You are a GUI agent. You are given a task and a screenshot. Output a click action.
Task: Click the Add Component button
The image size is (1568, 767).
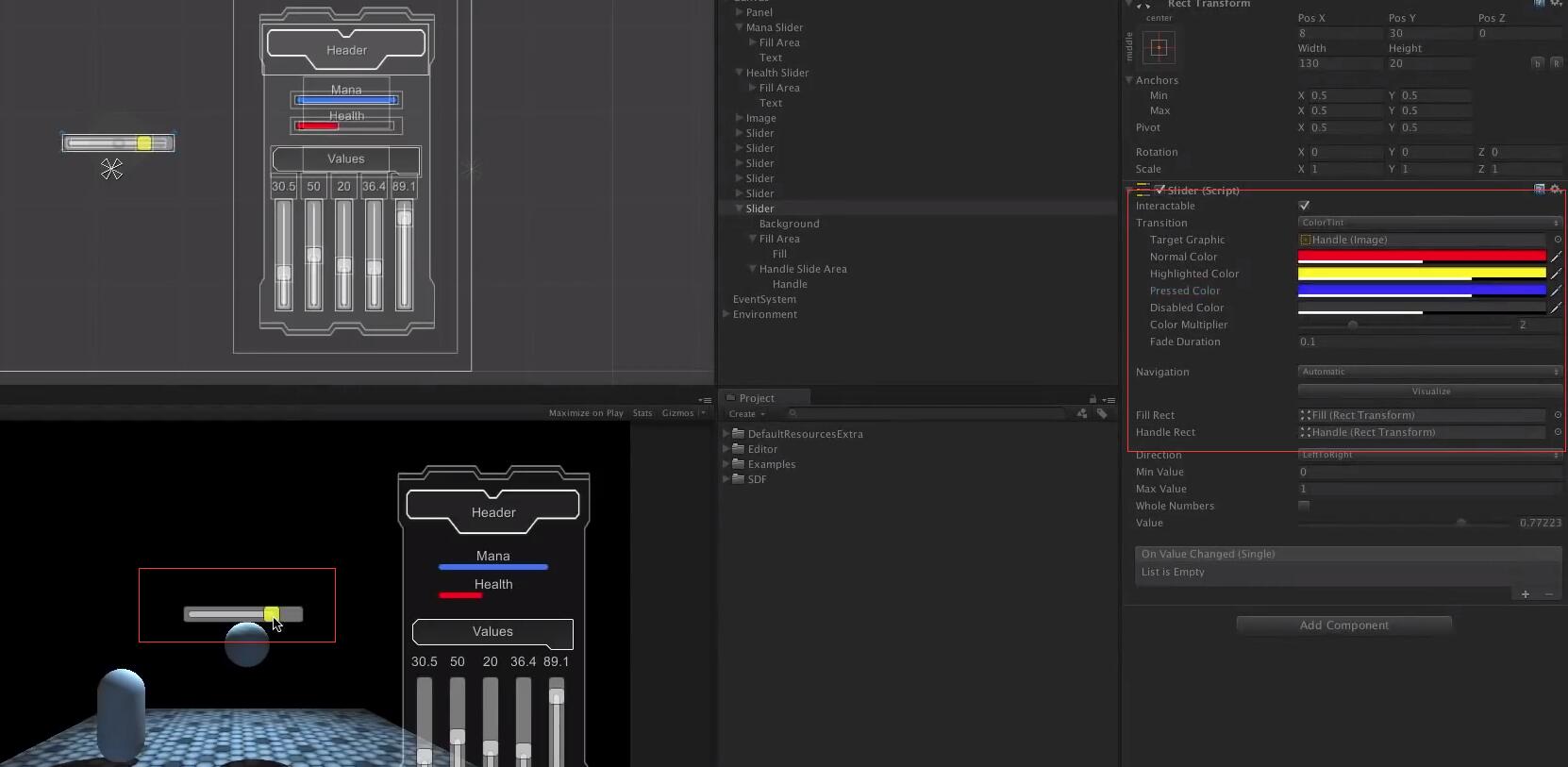pos(1344,625)
